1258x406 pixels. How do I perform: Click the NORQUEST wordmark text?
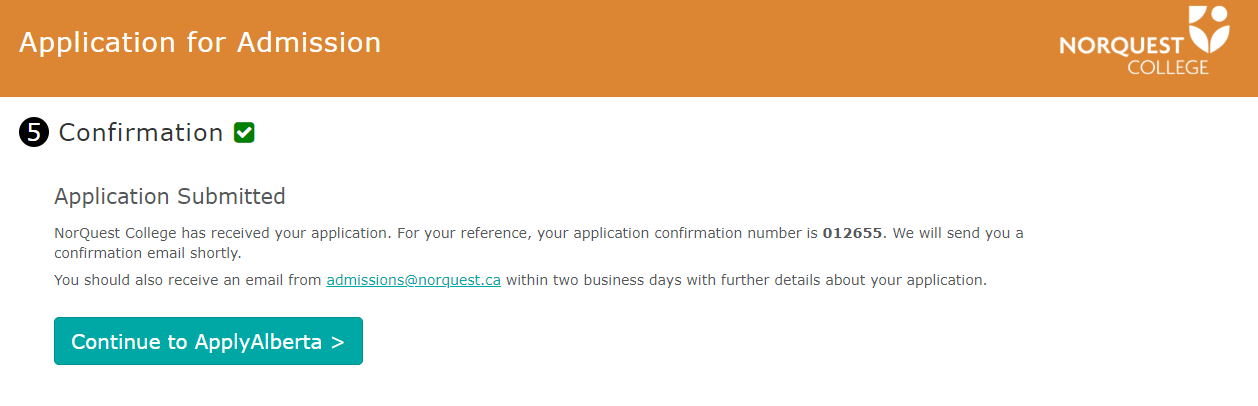coord(1121,46)
